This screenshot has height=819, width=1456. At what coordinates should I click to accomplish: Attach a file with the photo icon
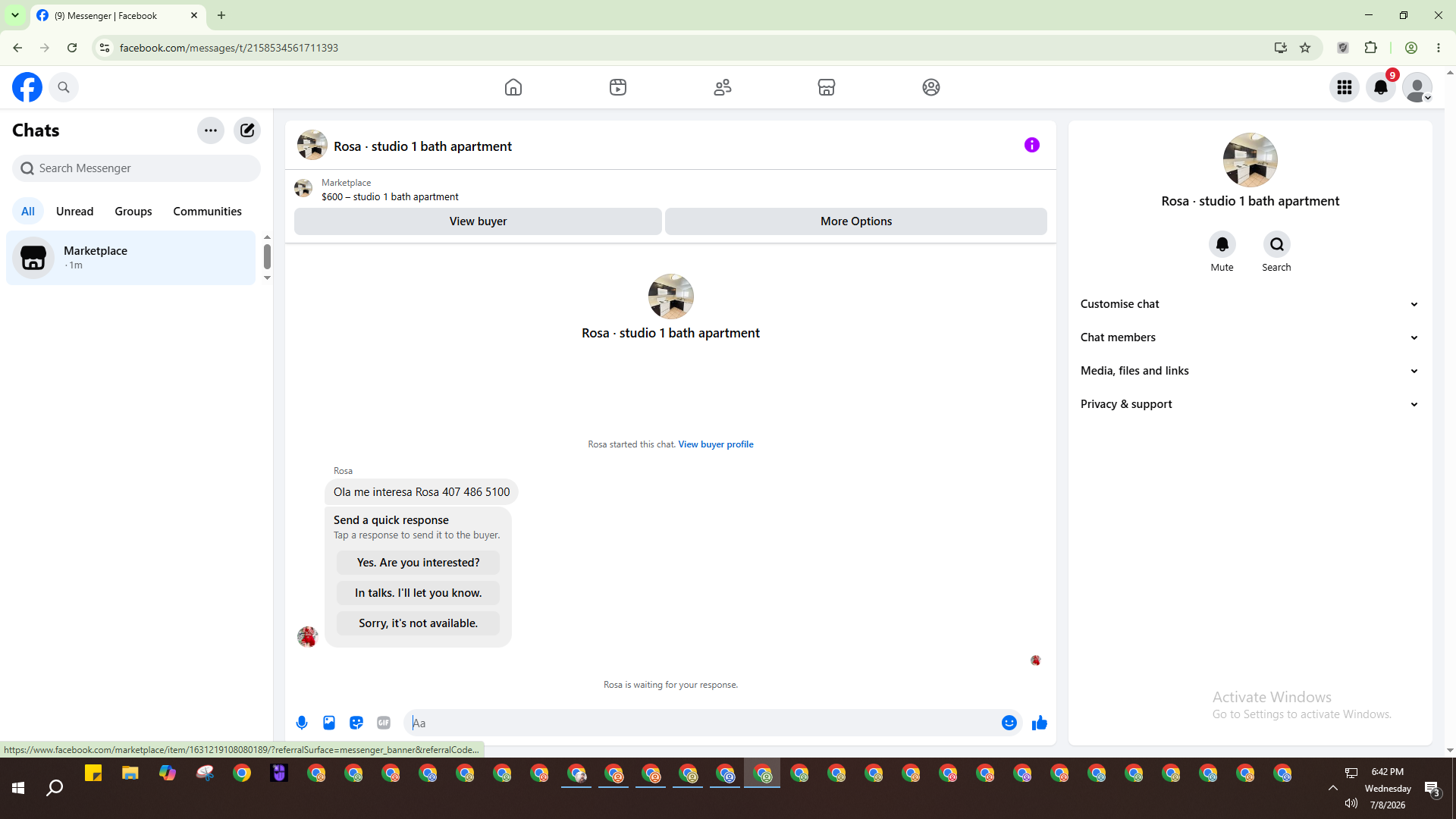pyautogui.click(x=329, y=723)
